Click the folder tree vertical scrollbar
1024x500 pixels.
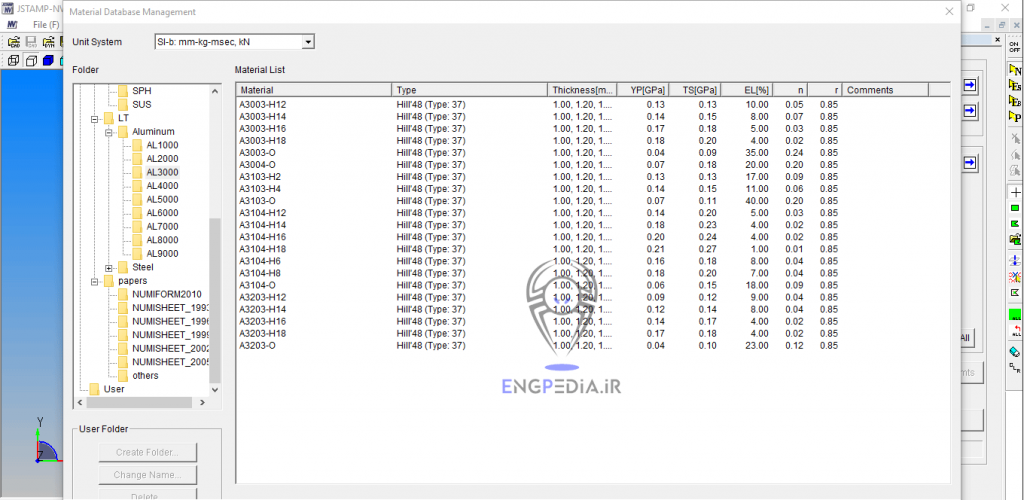215,300
